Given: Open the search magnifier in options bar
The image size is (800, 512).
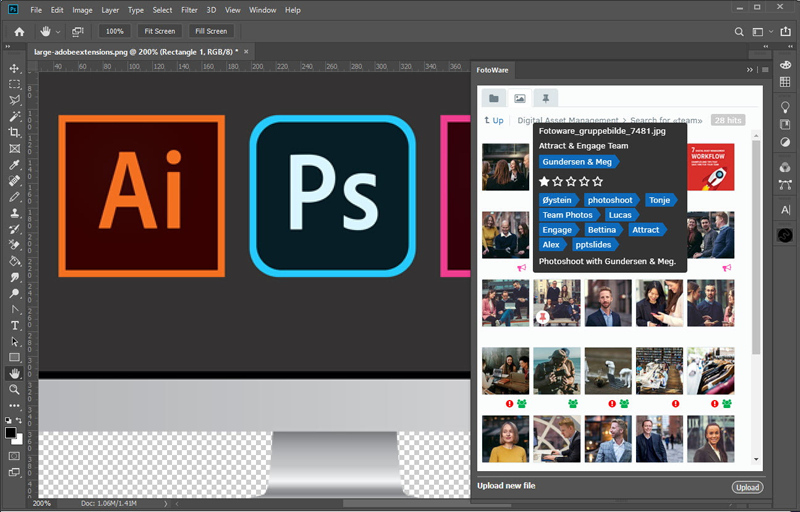Looking at the screenshot, I should pos(739,32).
